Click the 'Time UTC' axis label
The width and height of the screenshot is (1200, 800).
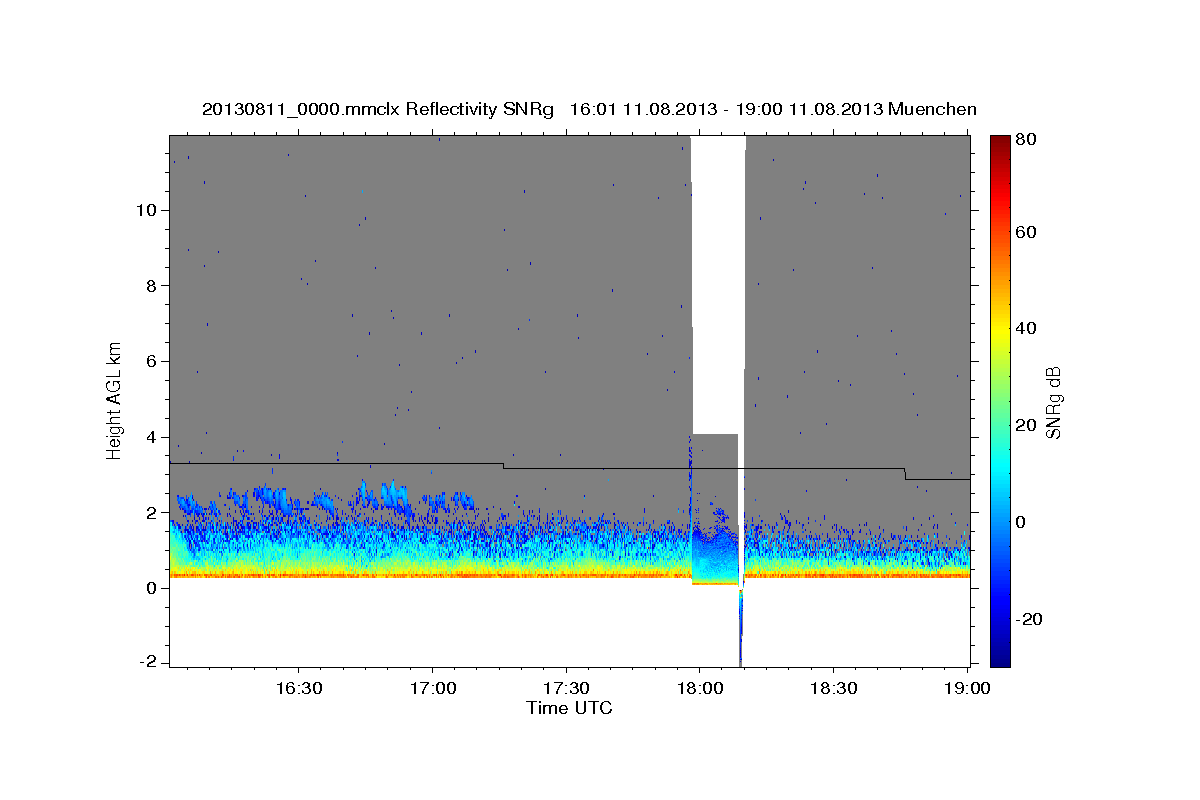569,708
